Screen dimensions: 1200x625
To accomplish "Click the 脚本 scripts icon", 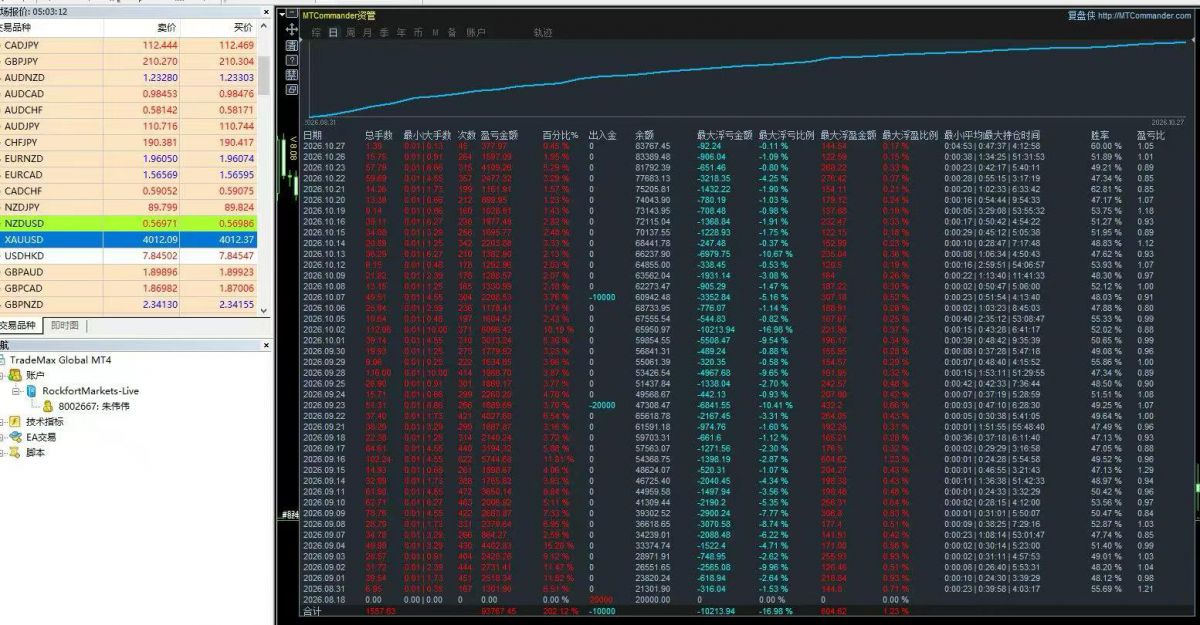I will point(15,453).
